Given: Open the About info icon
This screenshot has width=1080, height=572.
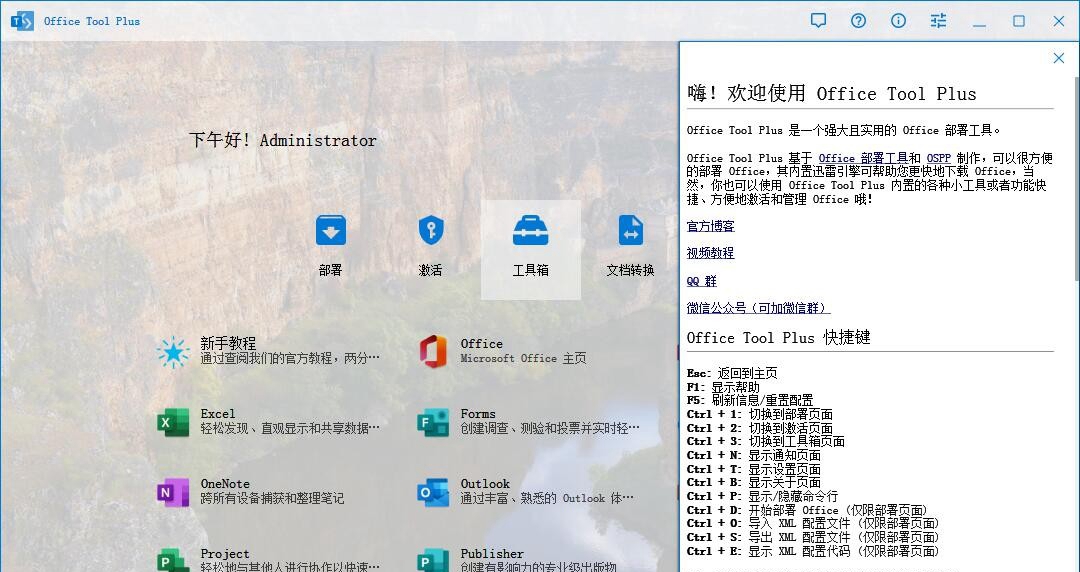Looking at the screenshot, I should [x=898, y=21].
